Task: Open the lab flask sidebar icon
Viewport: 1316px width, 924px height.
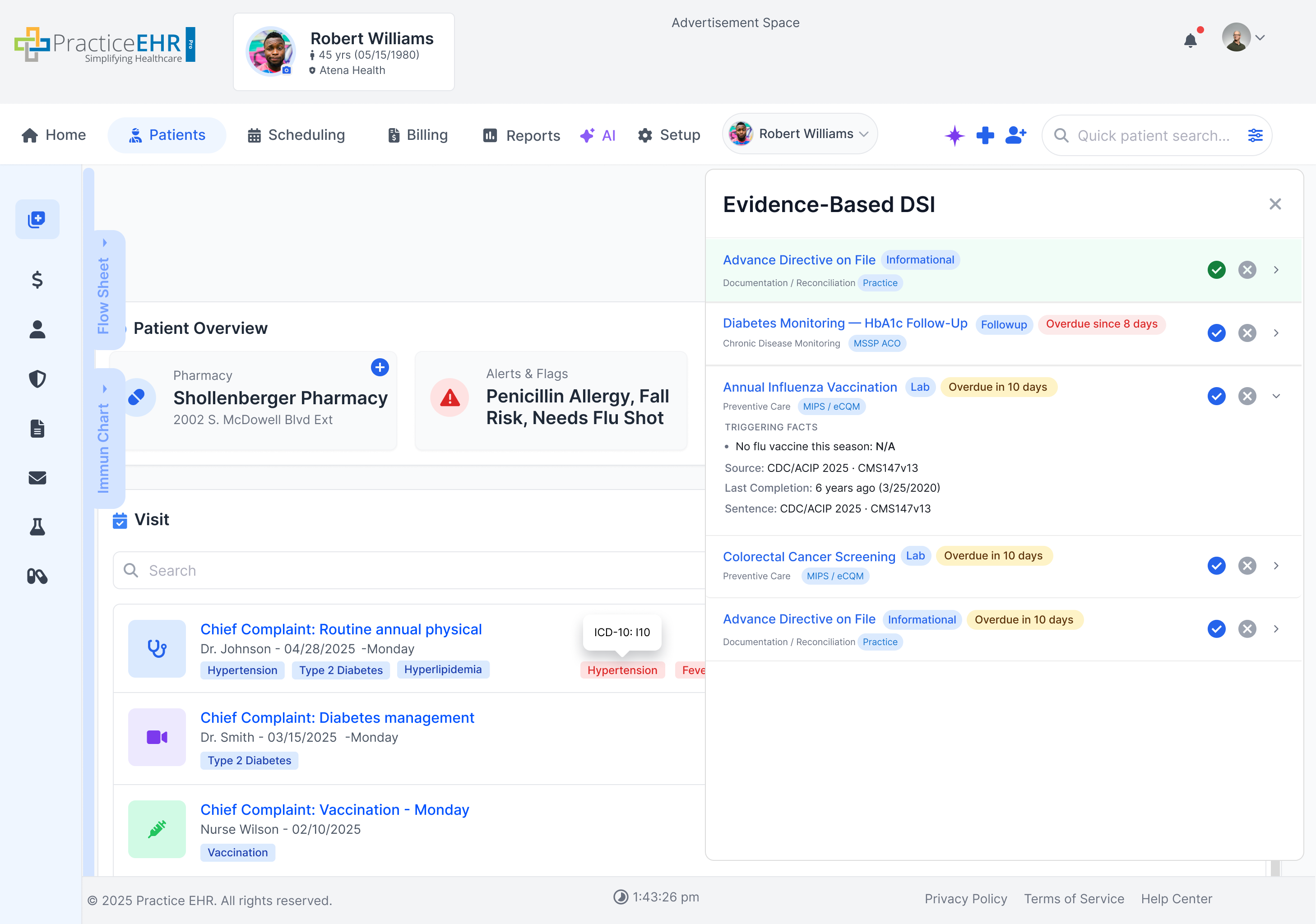Action: [37, 527]
